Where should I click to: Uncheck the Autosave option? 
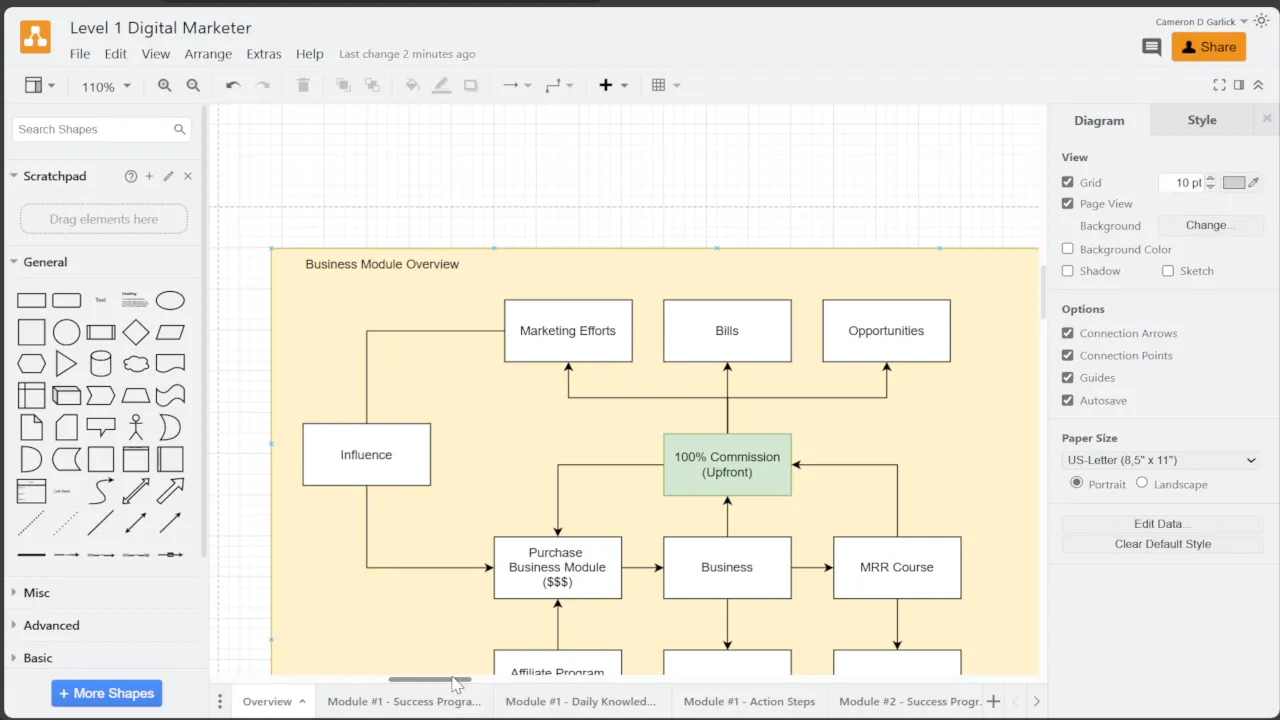coord(1067,400)
